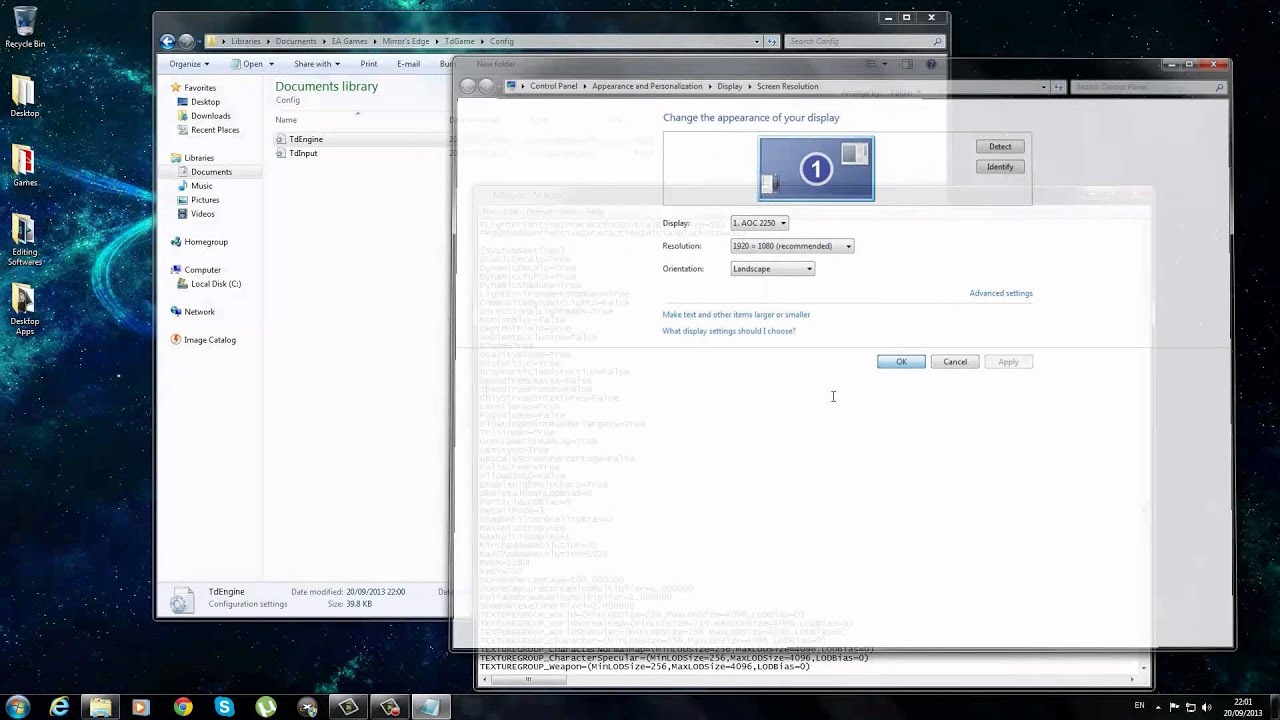This screenshot has width=1280, height=720.
Task: Click Notepad's right horizontal scroll arrow
Action: (x=1133, y=680)
